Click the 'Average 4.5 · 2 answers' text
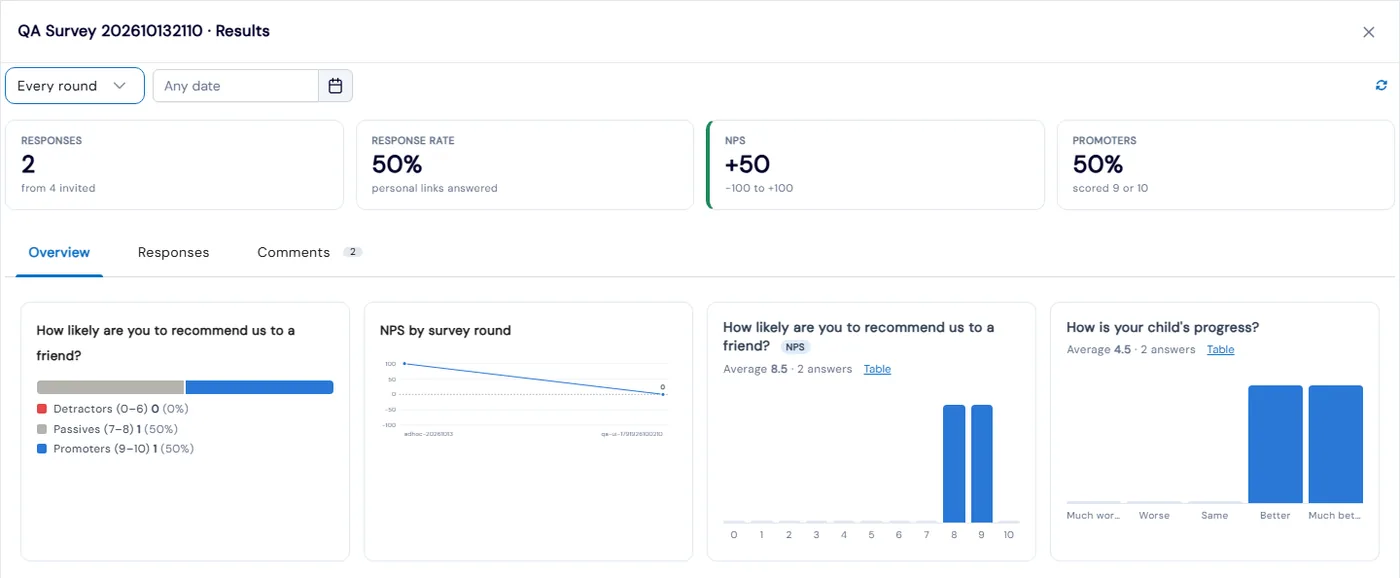This screenshot has height=578, width=1400. pyautogui.click(x=1131, y=349)
